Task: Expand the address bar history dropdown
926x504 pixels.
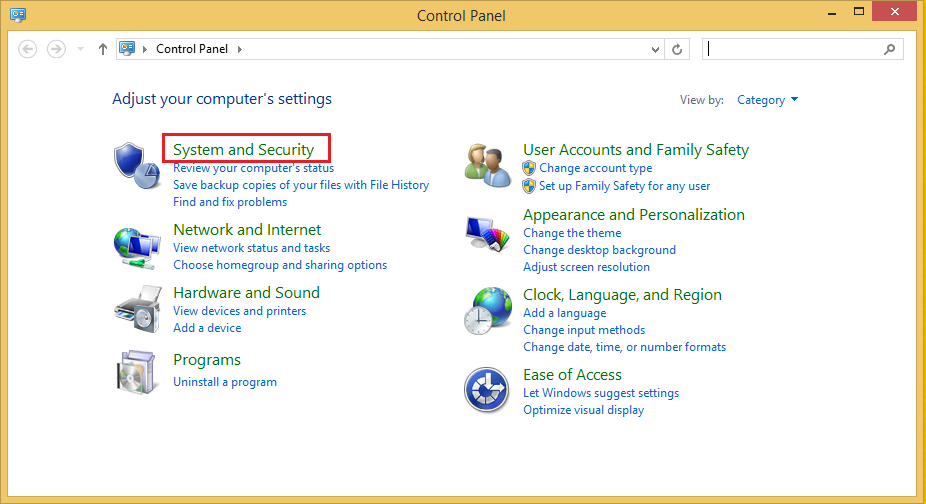Action: point(656,49)
